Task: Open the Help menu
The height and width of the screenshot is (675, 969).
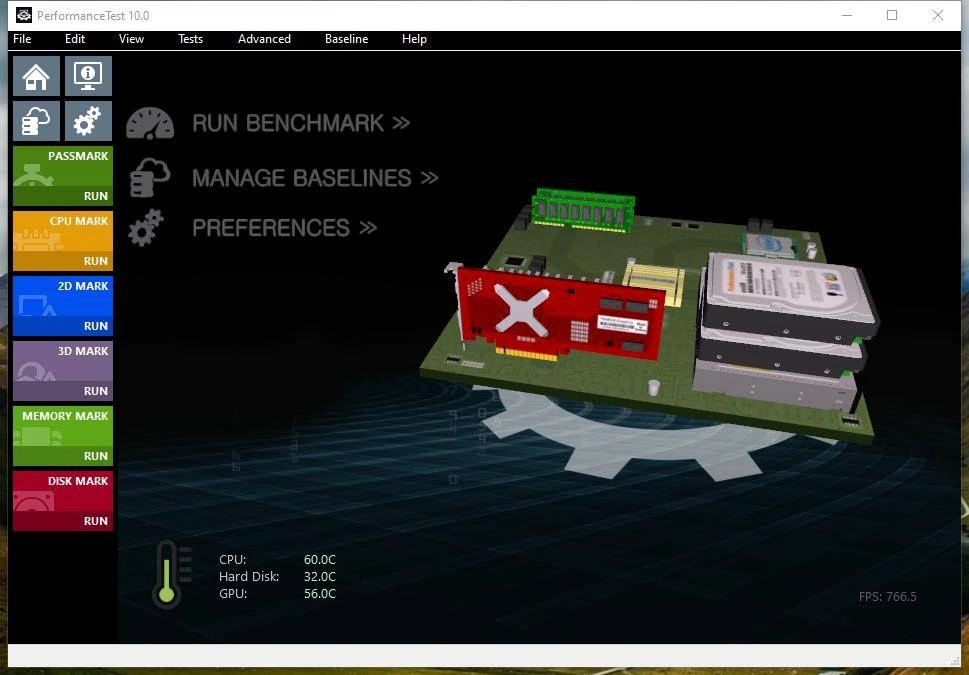Action: (x=414, y=39)
